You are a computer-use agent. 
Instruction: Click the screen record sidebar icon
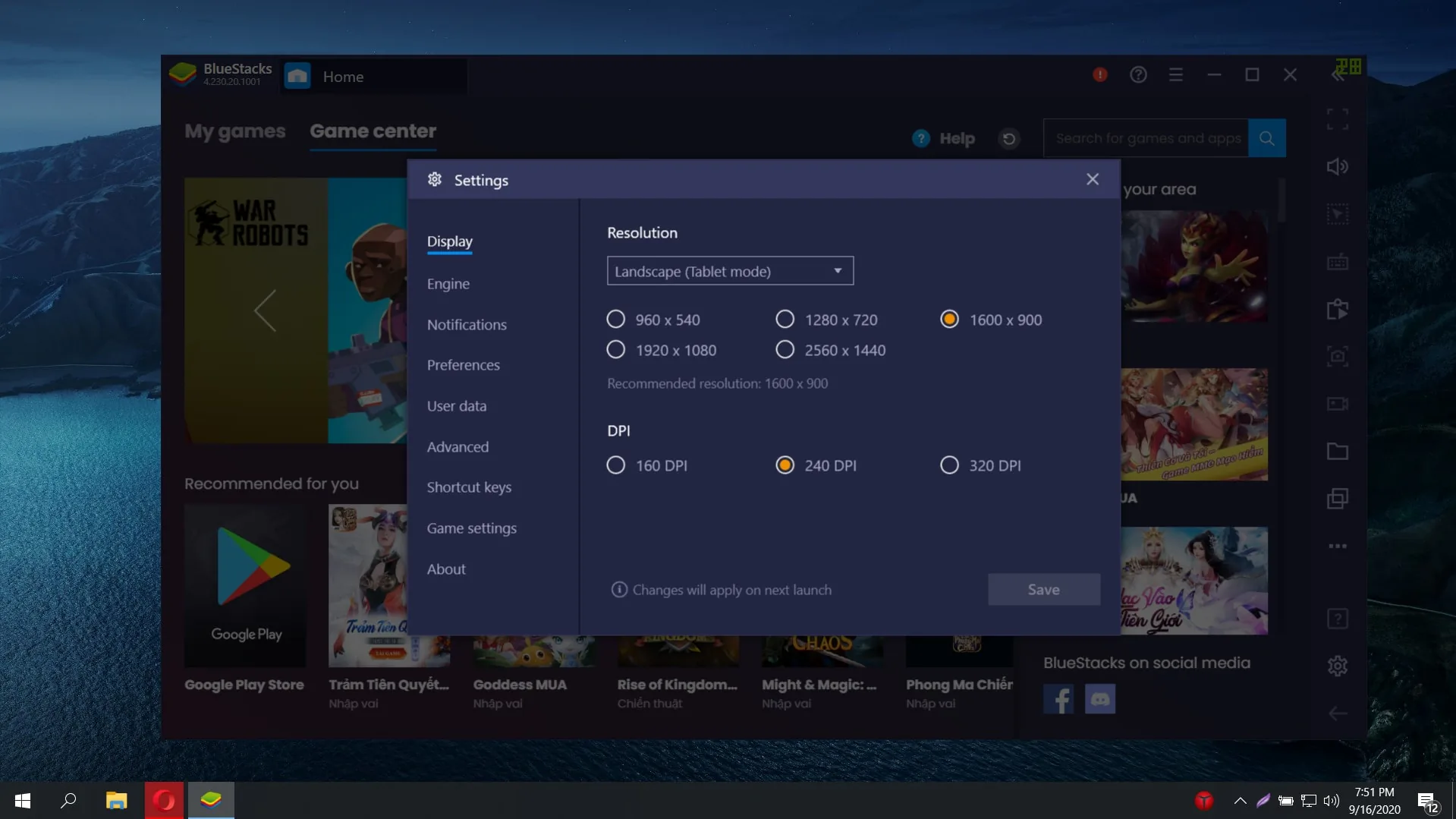pyautogui.click(x=1337, y=404)
